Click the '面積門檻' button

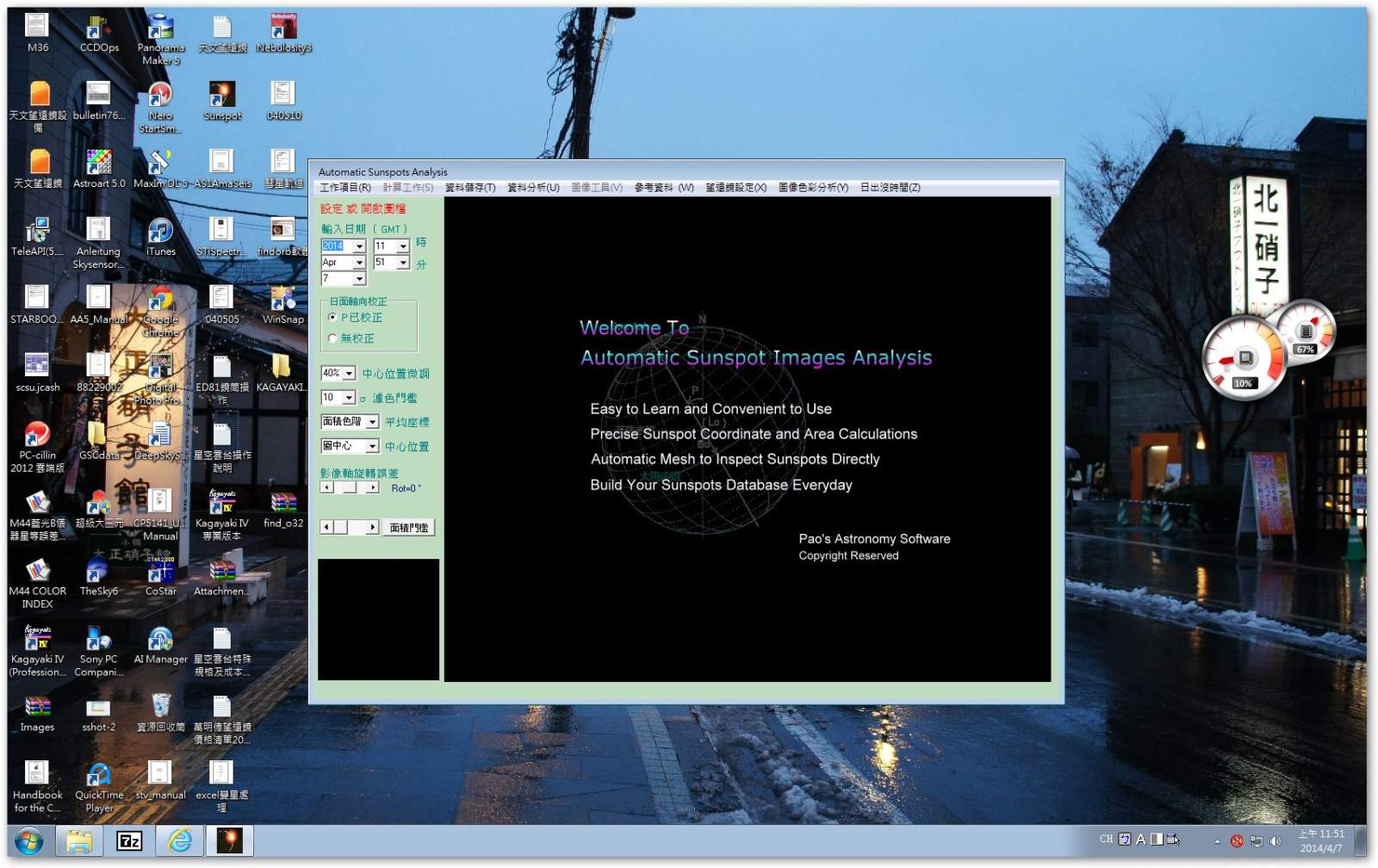pos(408,528)
